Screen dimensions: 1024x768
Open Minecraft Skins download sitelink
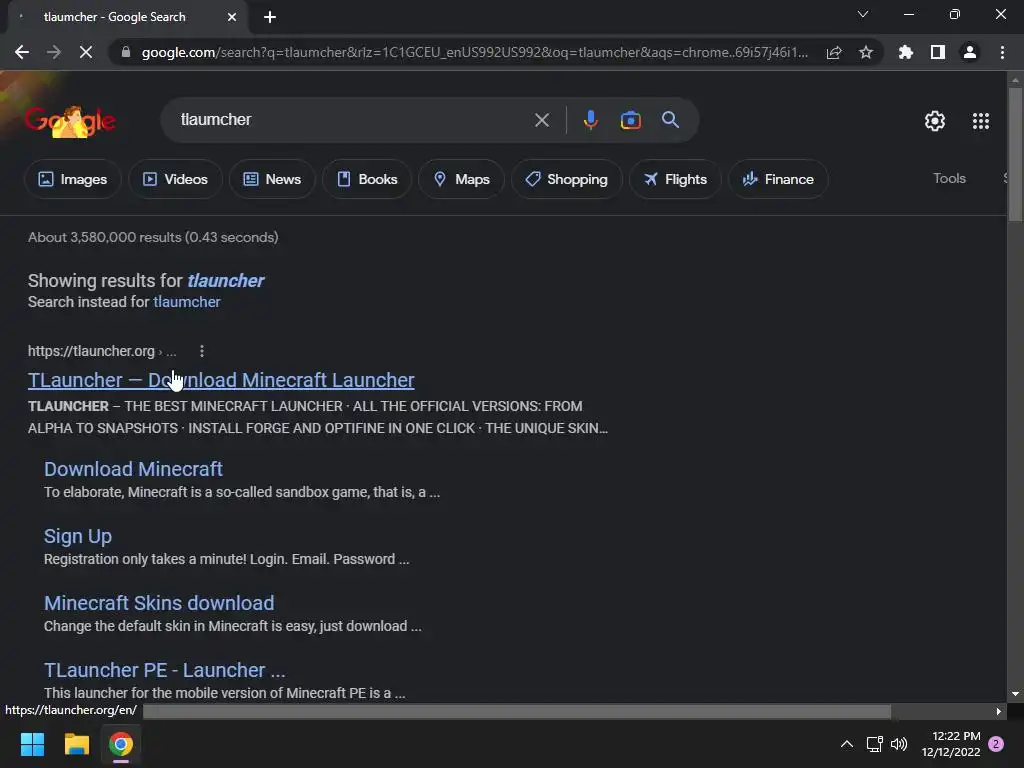159,603
